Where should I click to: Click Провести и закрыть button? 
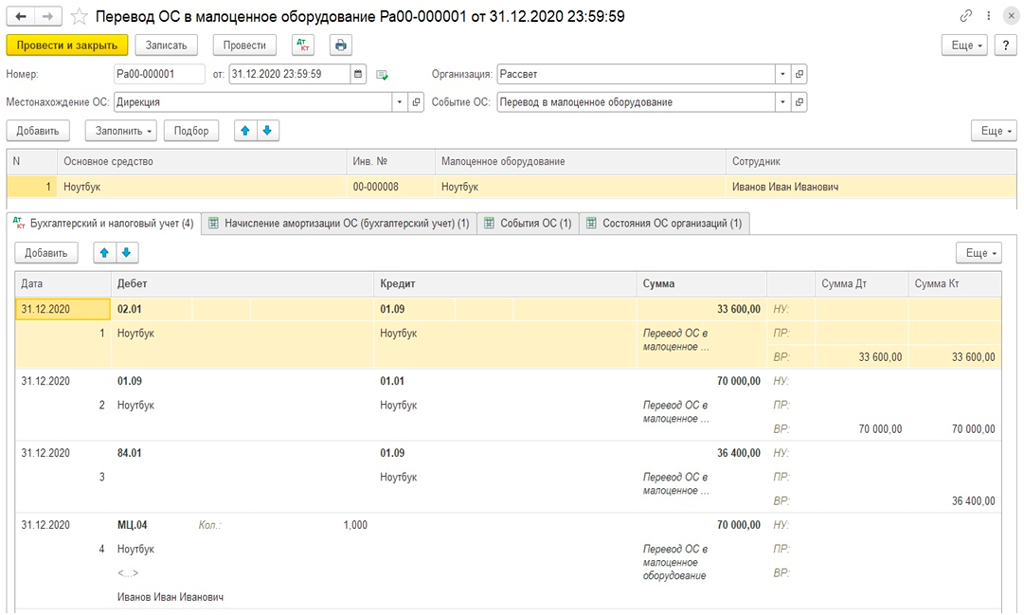tap(67, 45)
